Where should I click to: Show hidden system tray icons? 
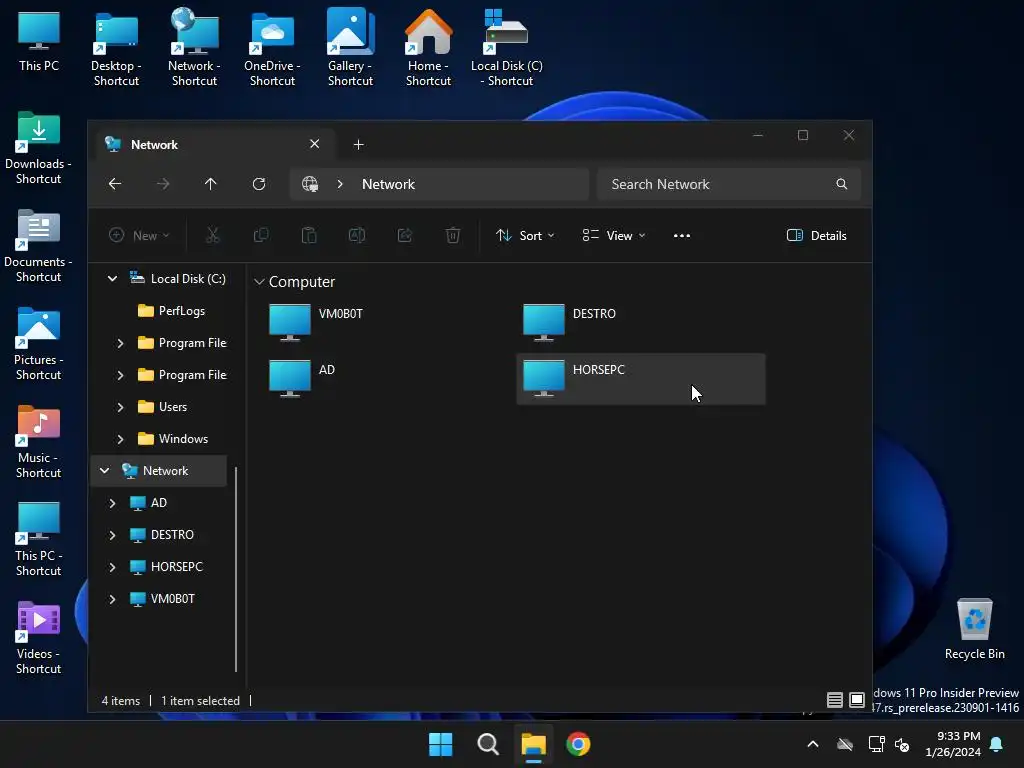pyautogui.click(x=813, y=744)
